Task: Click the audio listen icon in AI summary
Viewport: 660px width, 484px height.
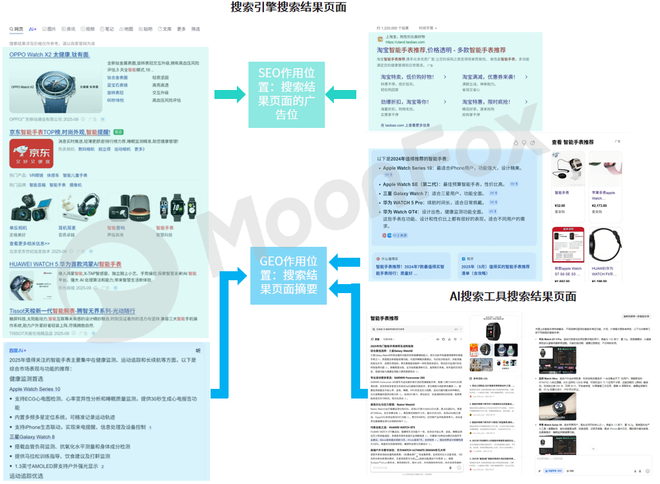Action: [198, 351]
